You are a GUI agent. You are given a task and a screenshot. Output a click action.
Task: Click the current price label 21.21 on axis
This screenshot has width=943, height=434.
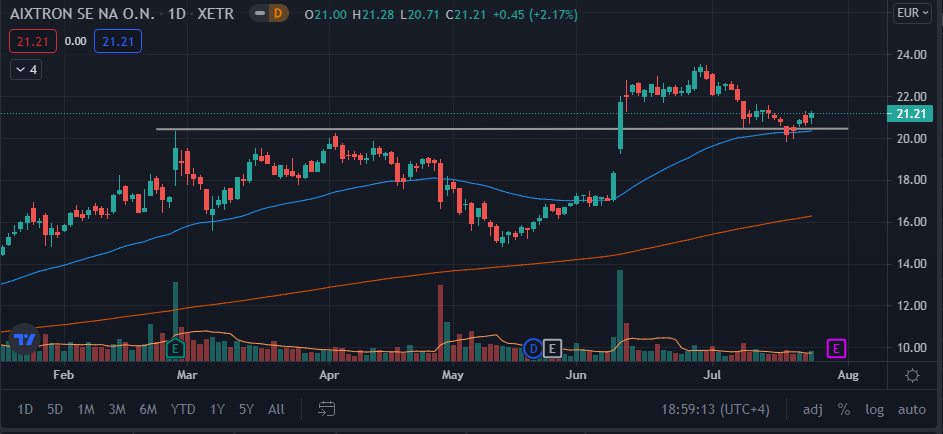tap(909, 113)
